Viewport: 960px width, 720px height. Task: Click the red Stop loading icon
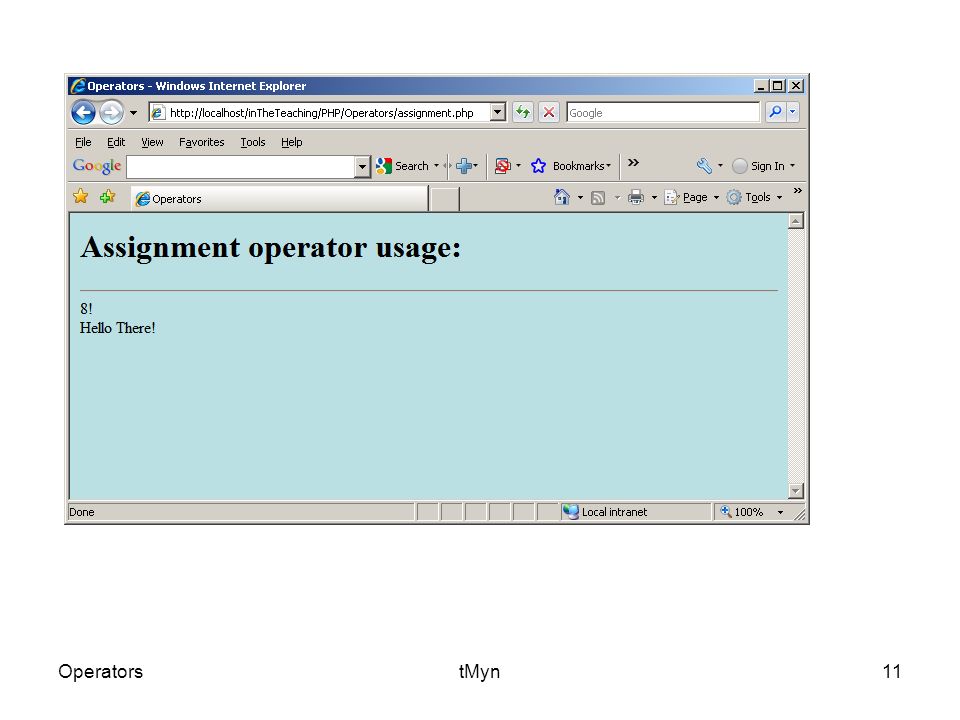tap(549, 112)
